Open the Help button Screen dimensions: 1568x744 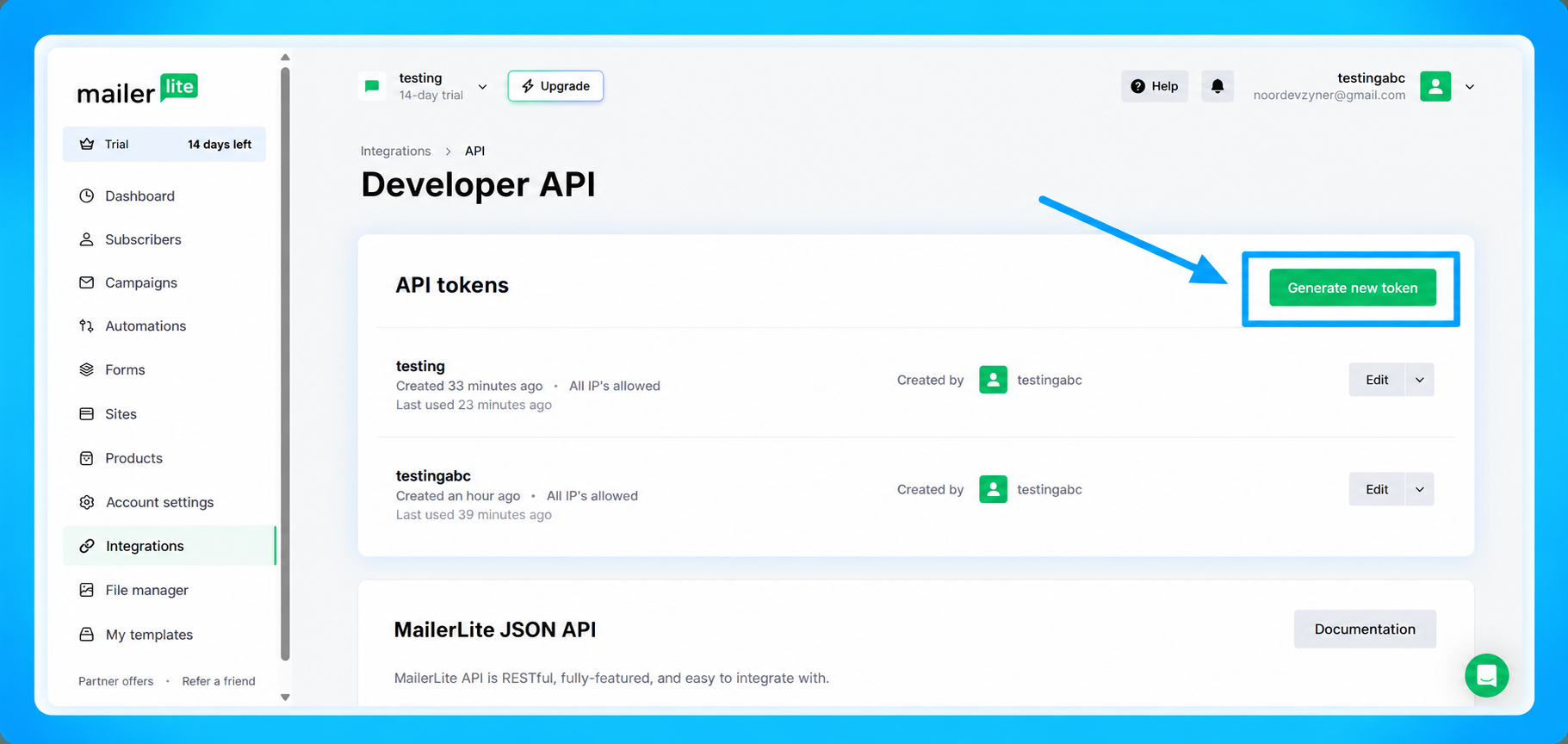1155,86
